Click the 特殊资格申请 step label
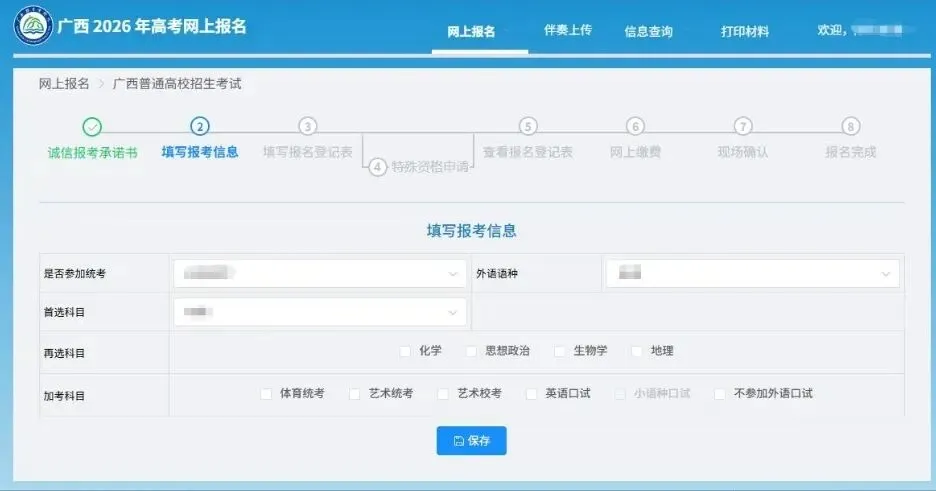 pos(430,167)
